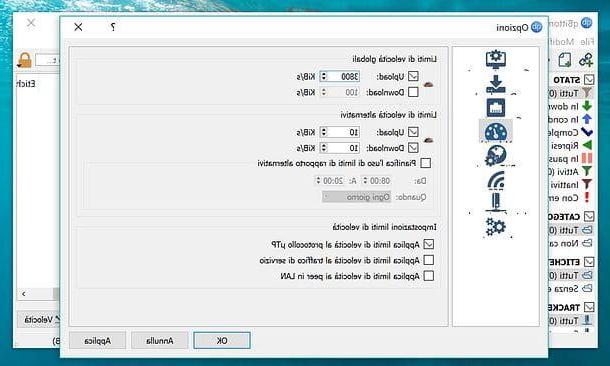610x366 pixels.
Task: Toggle the global Upload limit checkbox
Action: (413, 76)
